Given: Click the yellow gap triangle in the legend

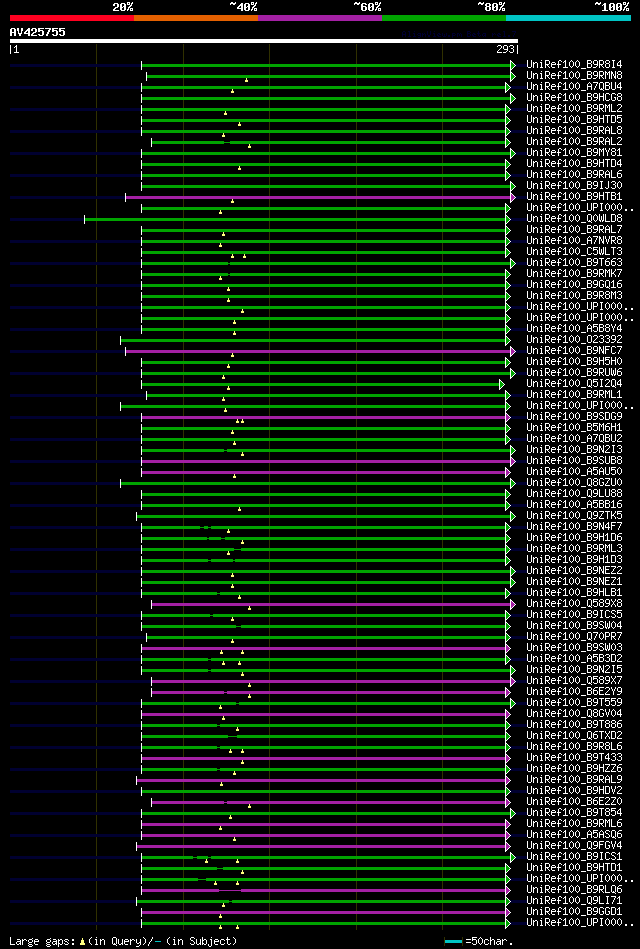Looking at the screenshot, I should (82, 942).
